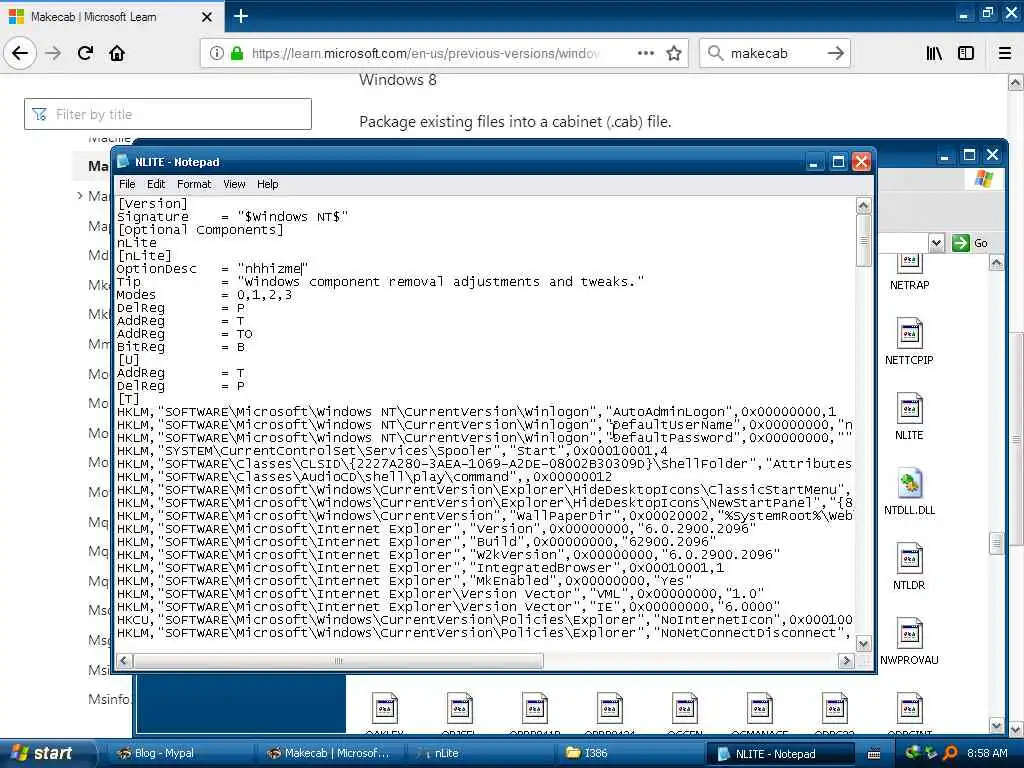Click NLITE - Notepad taskbar button
This screenshot has width=1024, height=768.
[780, 754]
